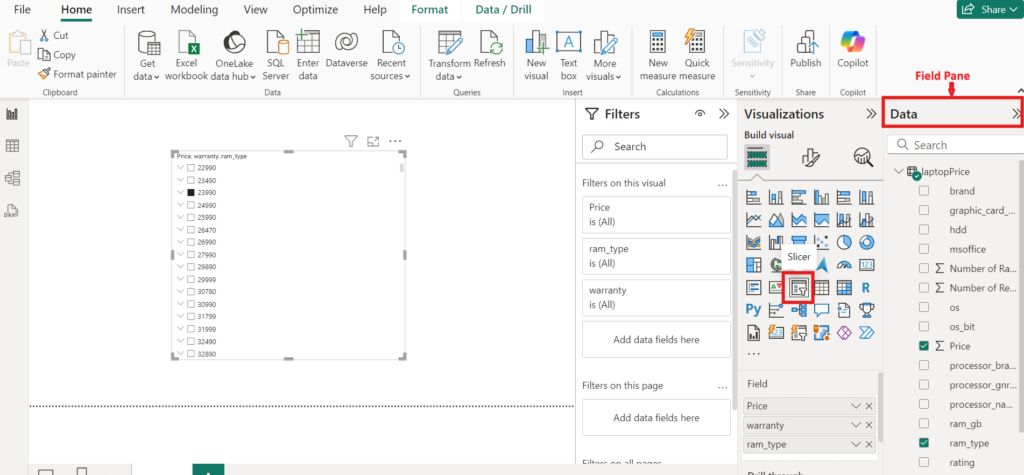Activate Format painter
Image resolution: width=1024 pixels, height=475 pixels.
pyautogui.click(x=77, y=74)
